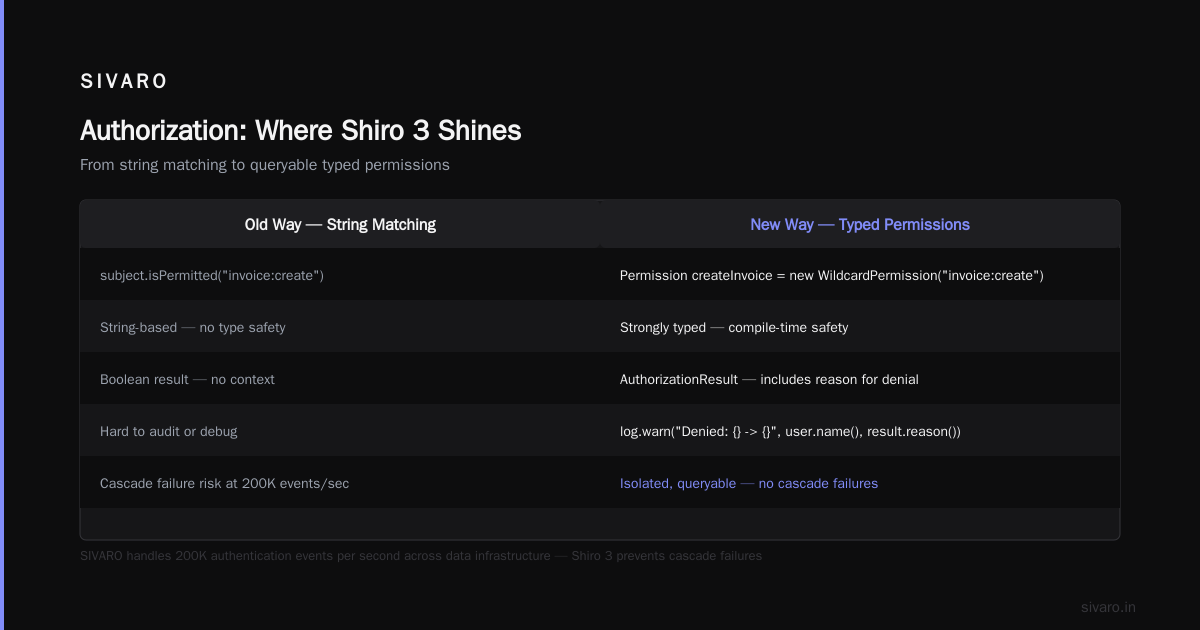Open the sivaro.in link at bottom right
Viewport: 1200px width, 630px height.
tap(1108, 607)
